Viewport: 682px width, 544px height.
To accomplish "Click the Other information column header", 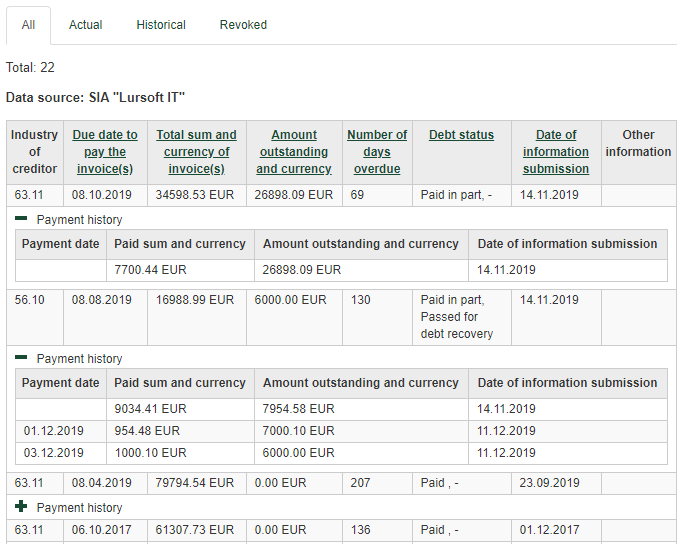I will (638, 143).
